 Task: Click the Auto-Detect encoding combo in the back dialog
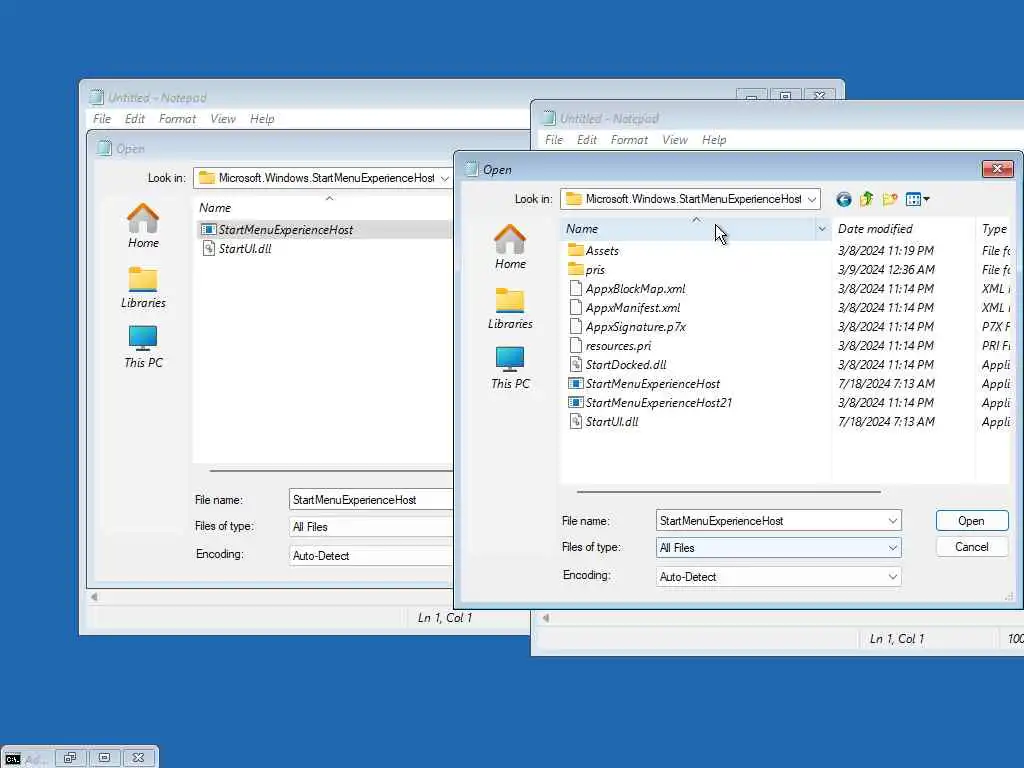click(370, 556)
